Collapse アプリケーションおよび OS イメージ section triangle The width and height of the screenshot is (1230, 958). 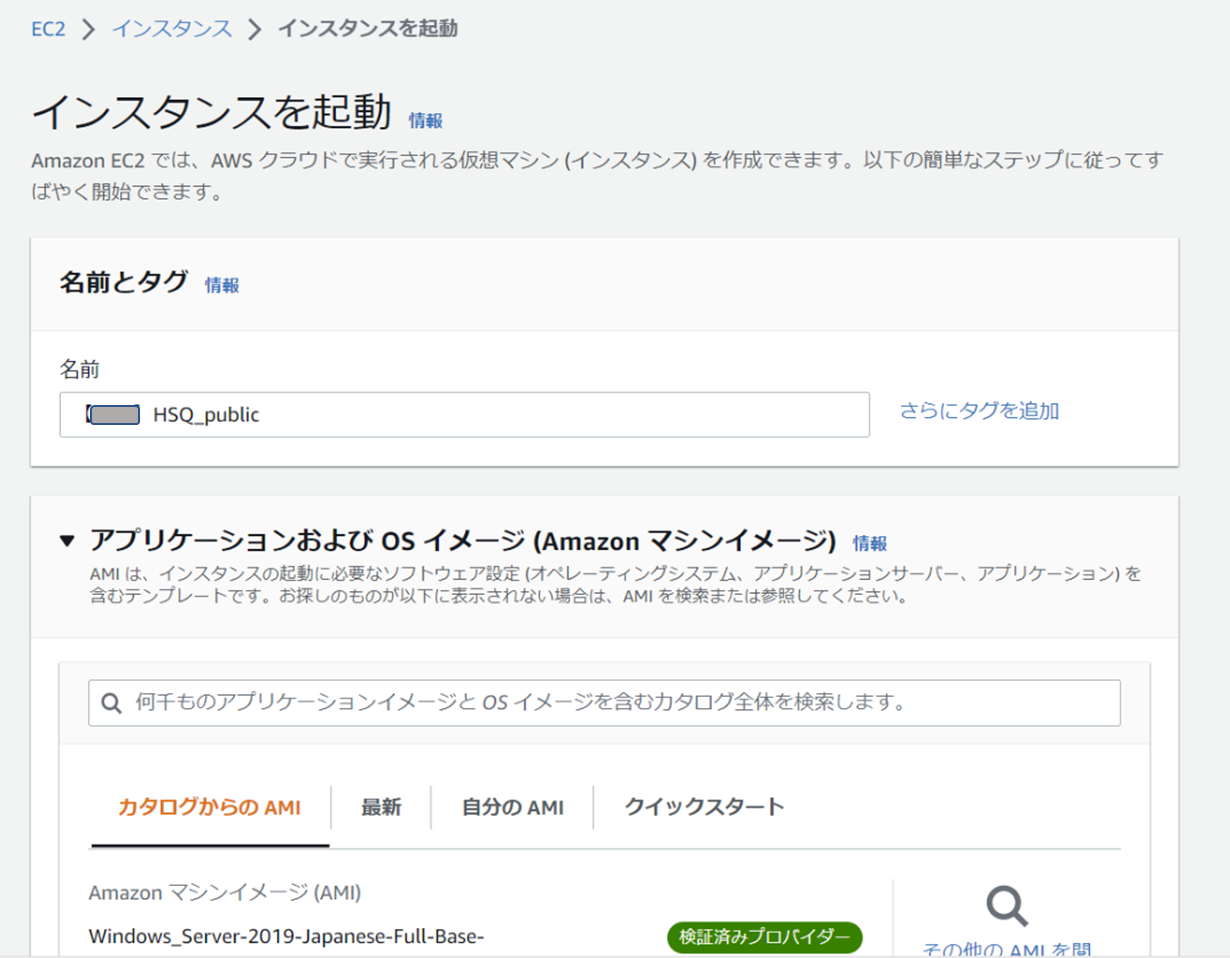(x=67, y=541)
